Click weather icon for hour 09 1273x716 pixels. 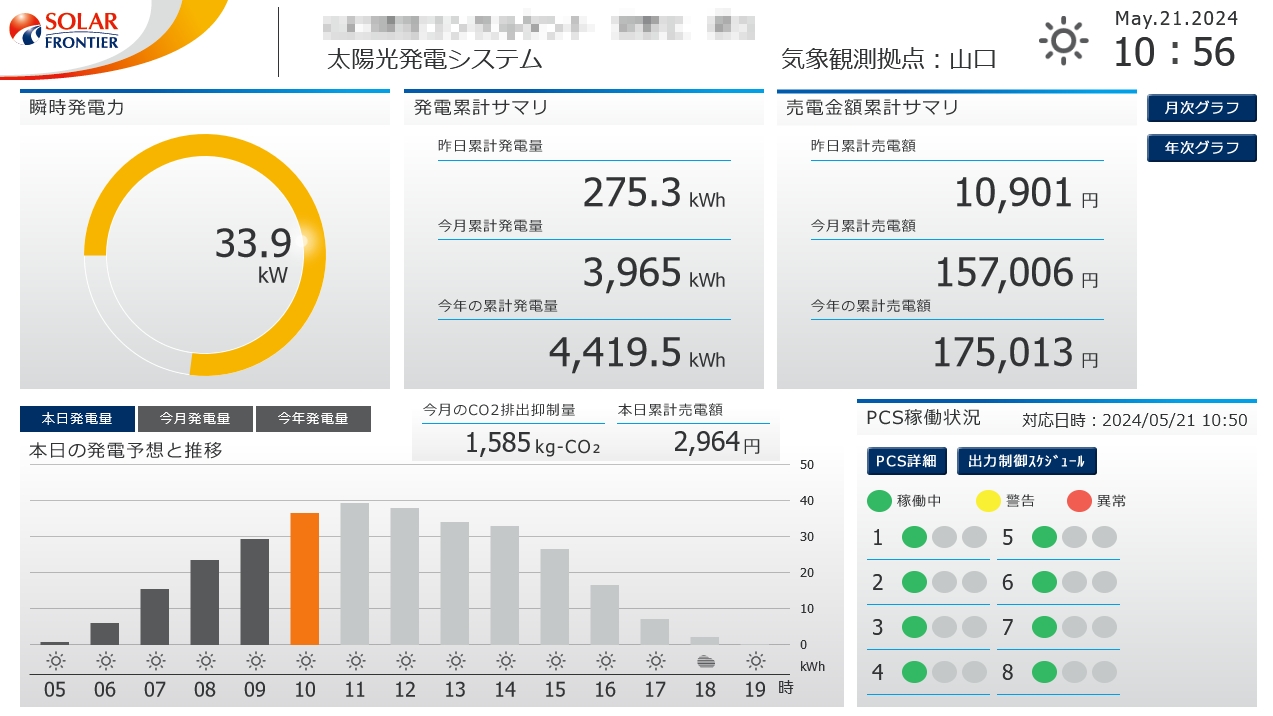(x=255, y=660)
